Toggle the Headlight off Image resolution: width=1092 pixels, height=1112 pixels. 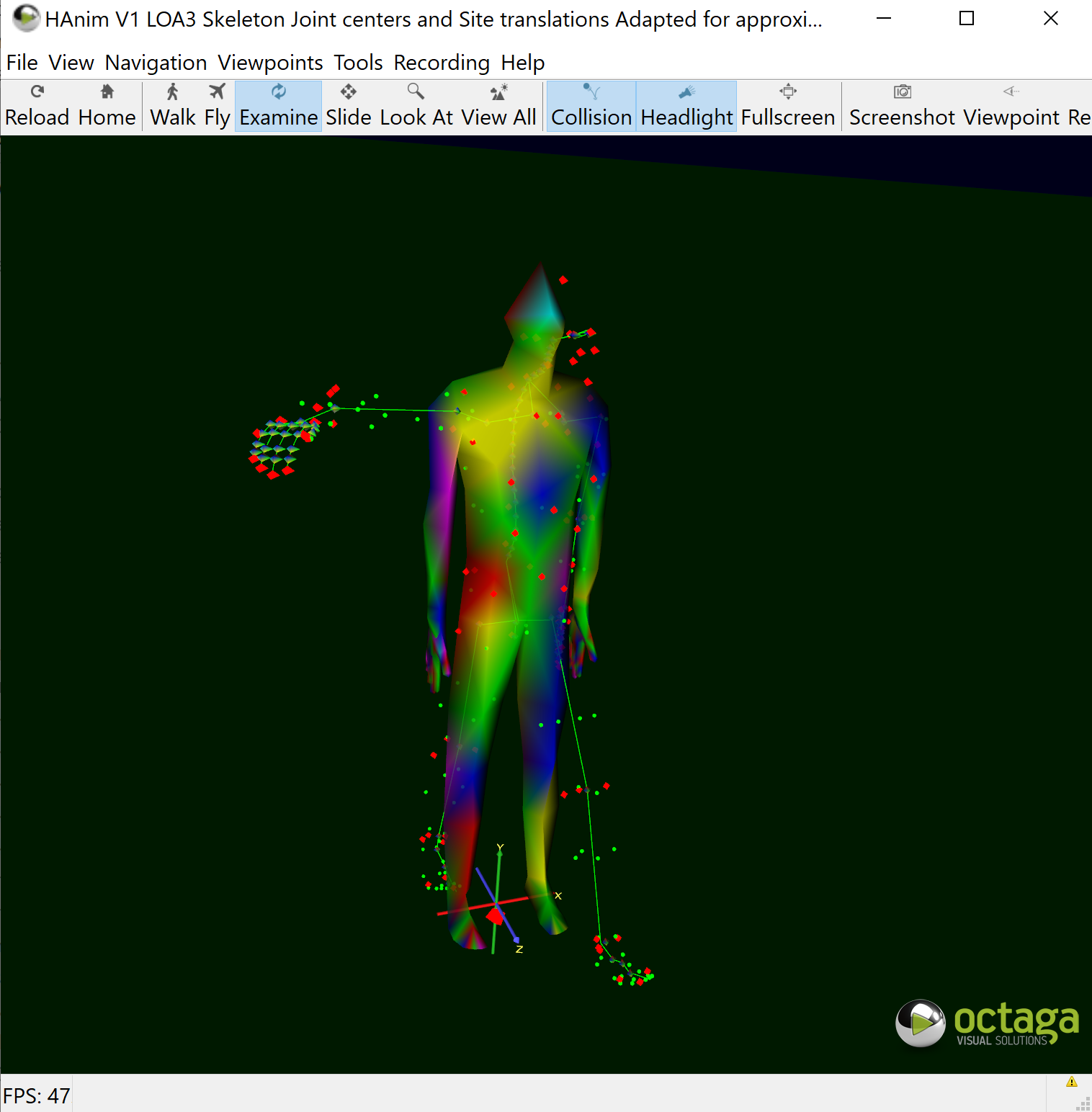point(686,105)
